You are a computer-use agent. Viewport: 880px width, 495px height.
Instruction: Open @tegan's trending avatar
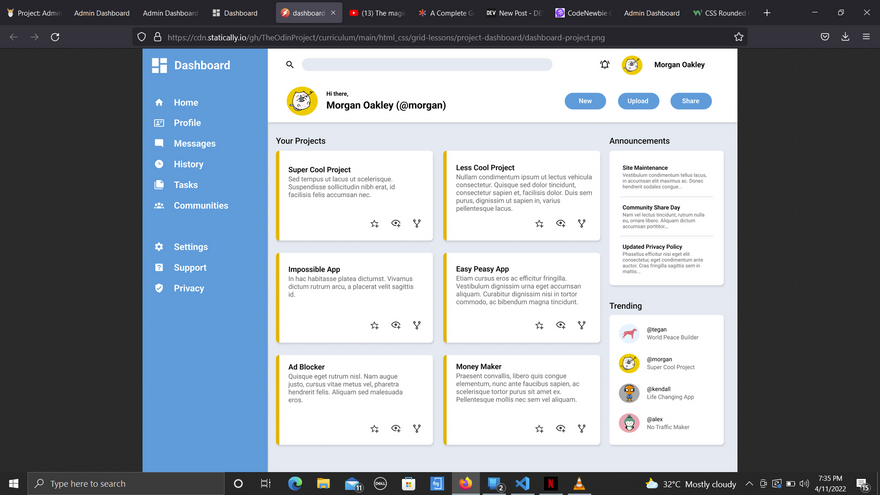pyautogui.click(x=629, y=333)
